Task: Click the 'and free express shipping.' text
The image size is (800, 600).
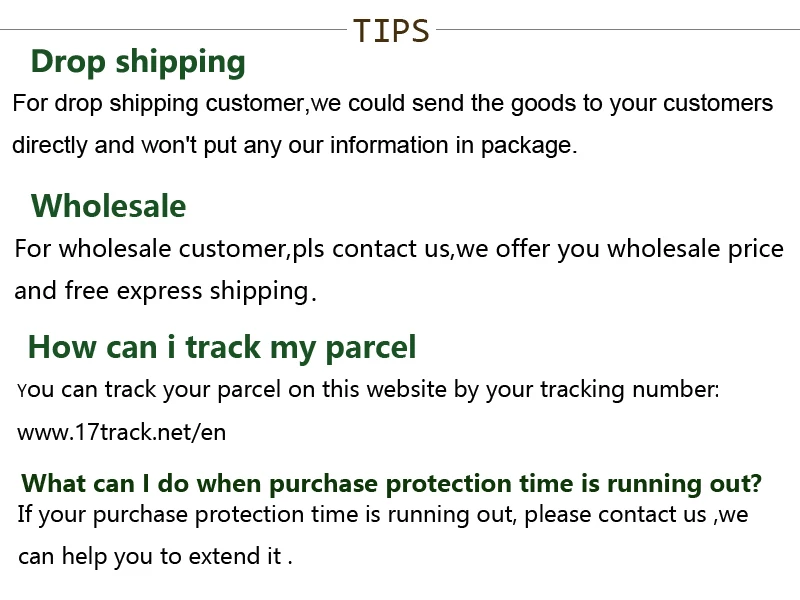Action: [165, 291]
